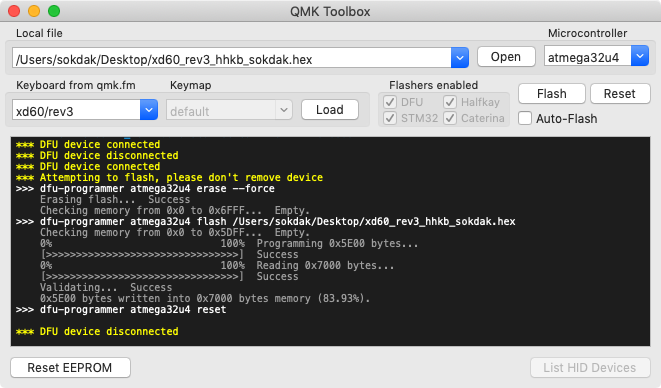Toggle the DFU flasher checkbox

[x=390, y=102]
